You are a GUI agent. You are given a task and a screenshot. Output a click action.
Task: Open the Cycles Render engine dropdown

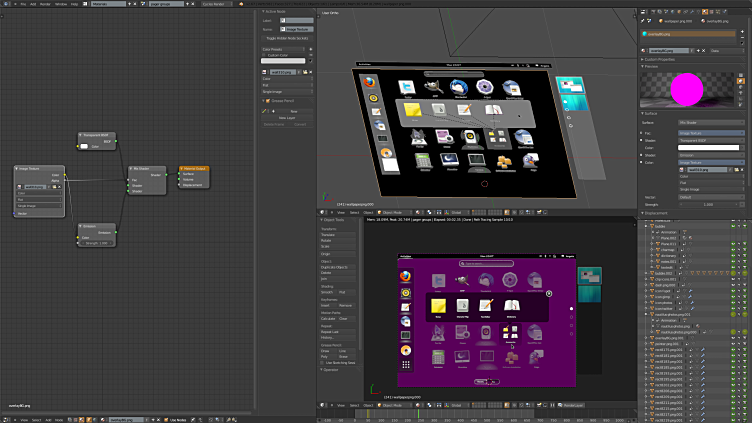pos(215,4)
